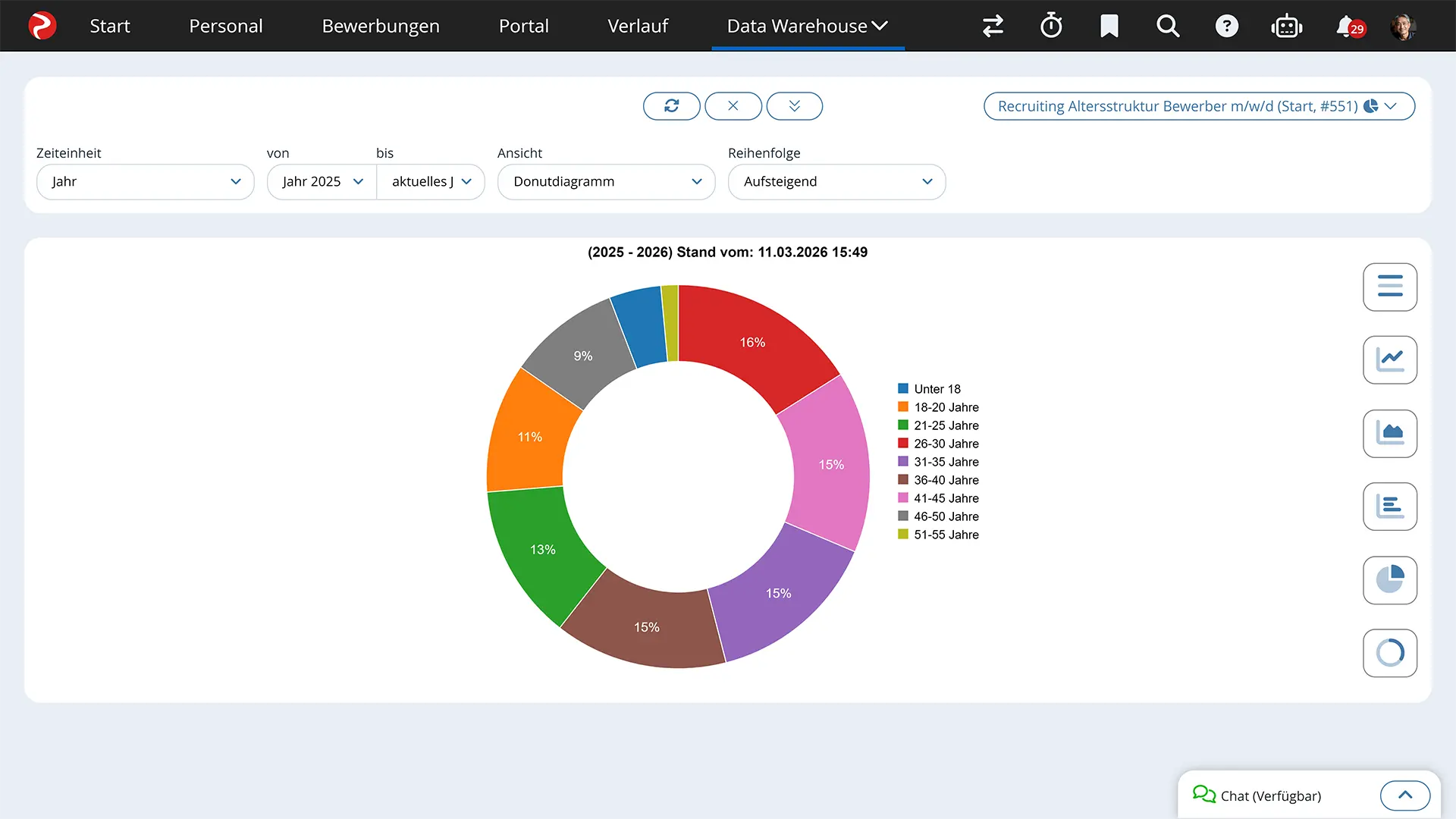Select the line chart view icon
Image resolution: width=1456 pixels, height=819 pixels.
tap(1390, 360)
